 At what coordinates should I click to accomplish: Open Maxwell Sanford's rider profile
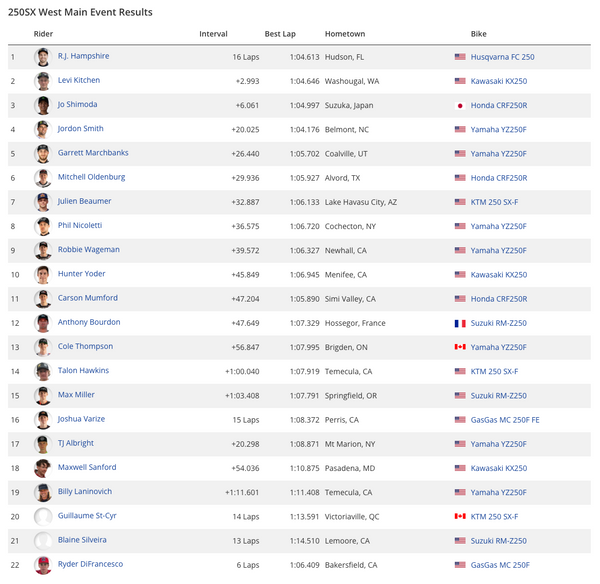coord(87,467)
